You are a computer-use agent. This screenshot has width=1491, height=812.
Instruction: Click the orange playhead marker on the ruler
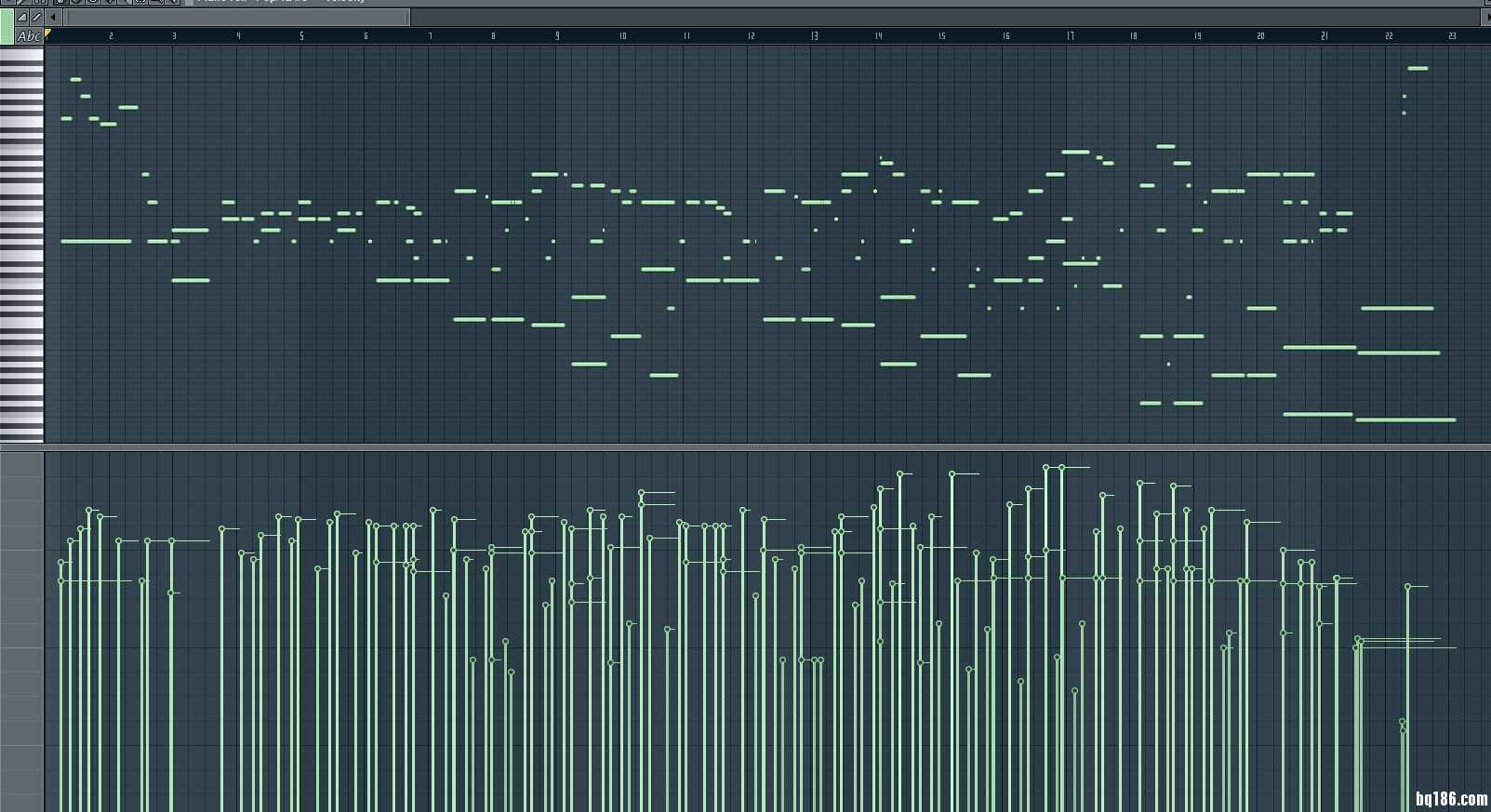pos(48,34)
